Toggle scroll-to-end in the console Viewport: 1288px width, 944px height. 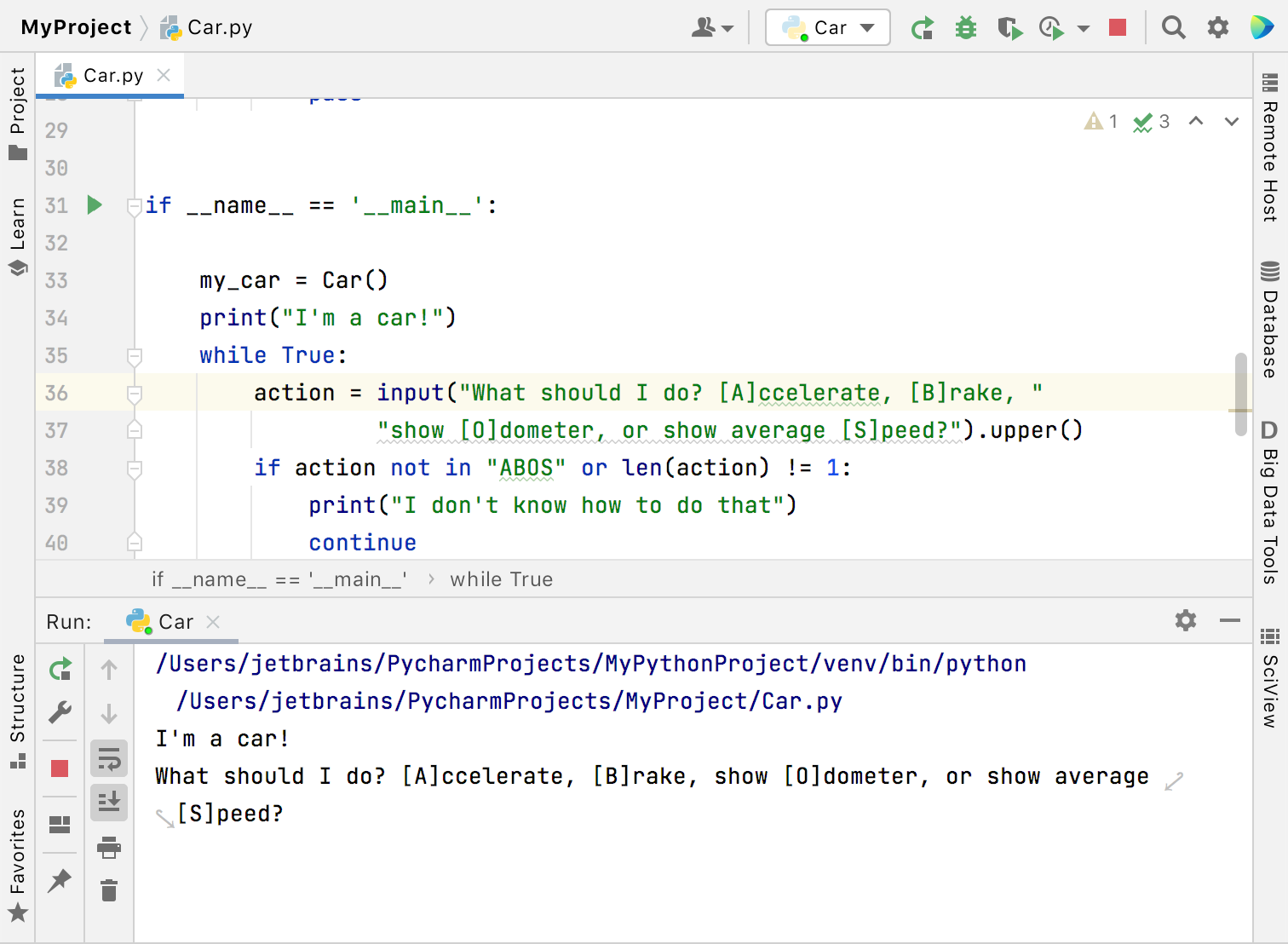point(109,802)
